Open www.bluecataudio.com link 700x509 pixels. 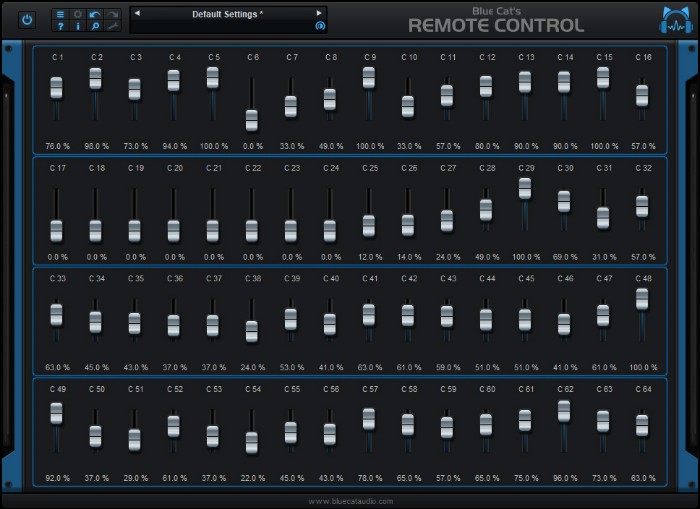(351, 501)
